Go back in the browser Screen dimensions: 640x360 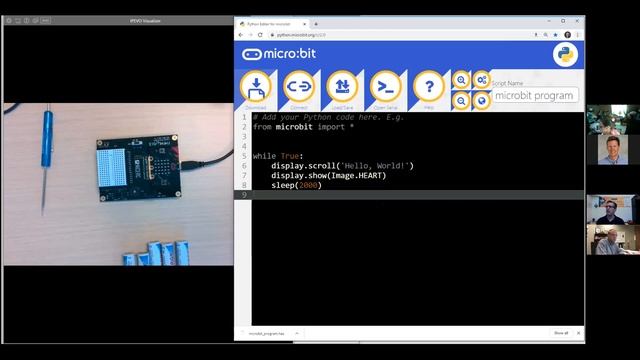click(x=241, y=35)
